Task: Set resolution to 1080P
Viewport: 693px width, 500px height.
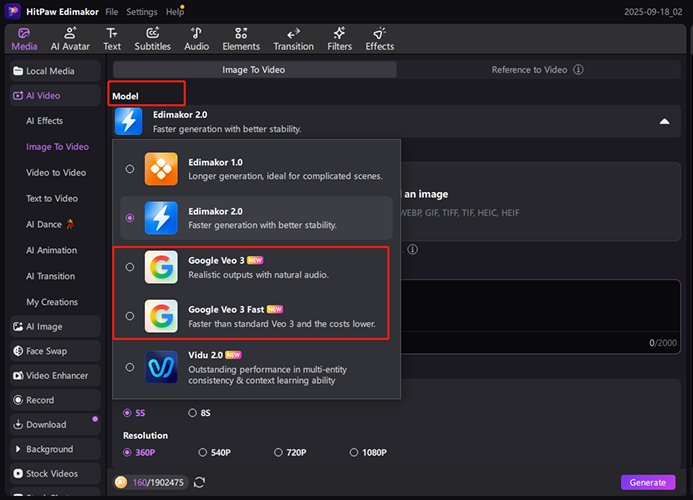Action: [354, 453]
